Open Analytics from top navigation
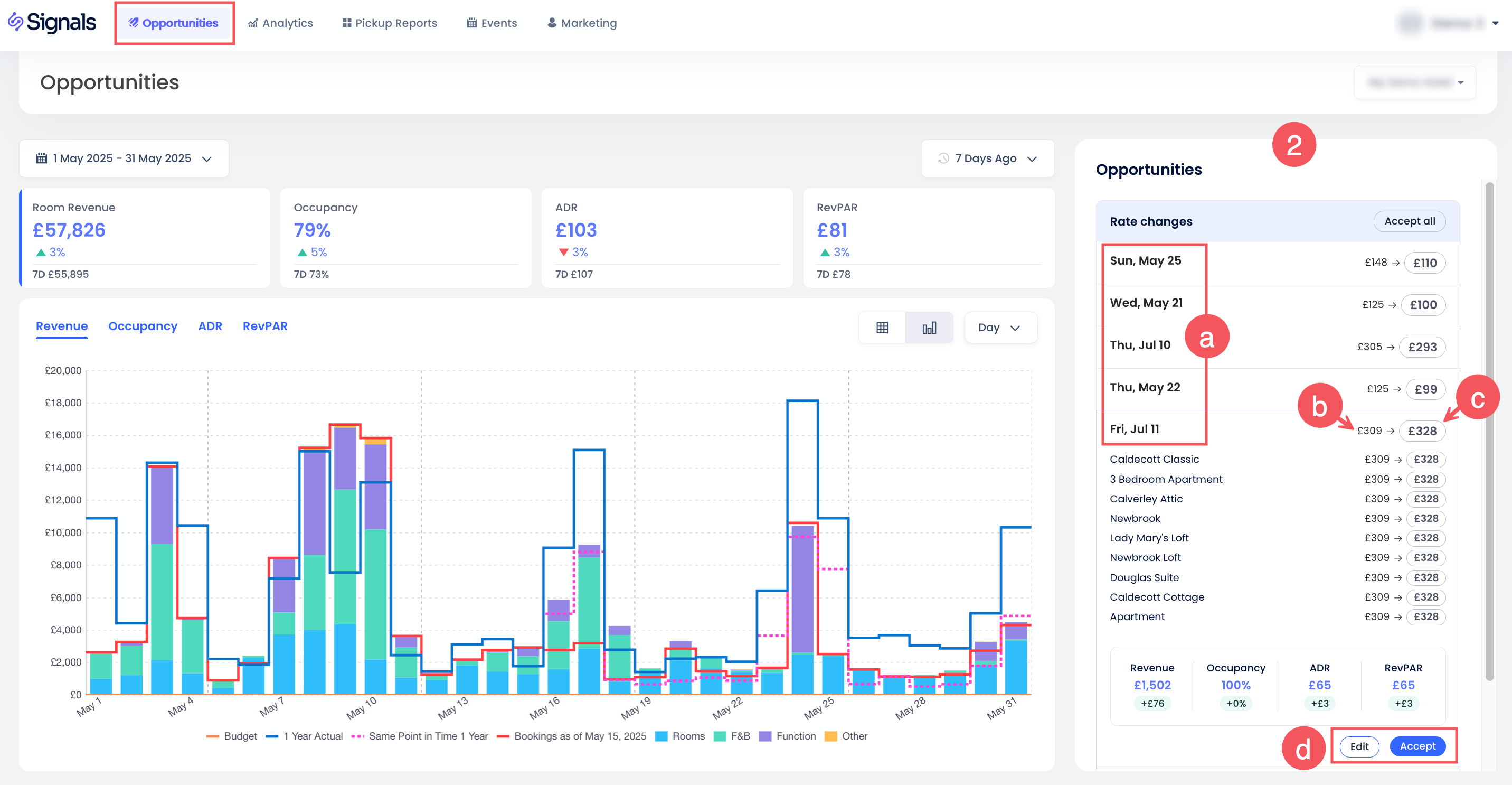The image size is (1512, 785). [x=280, y=23]
